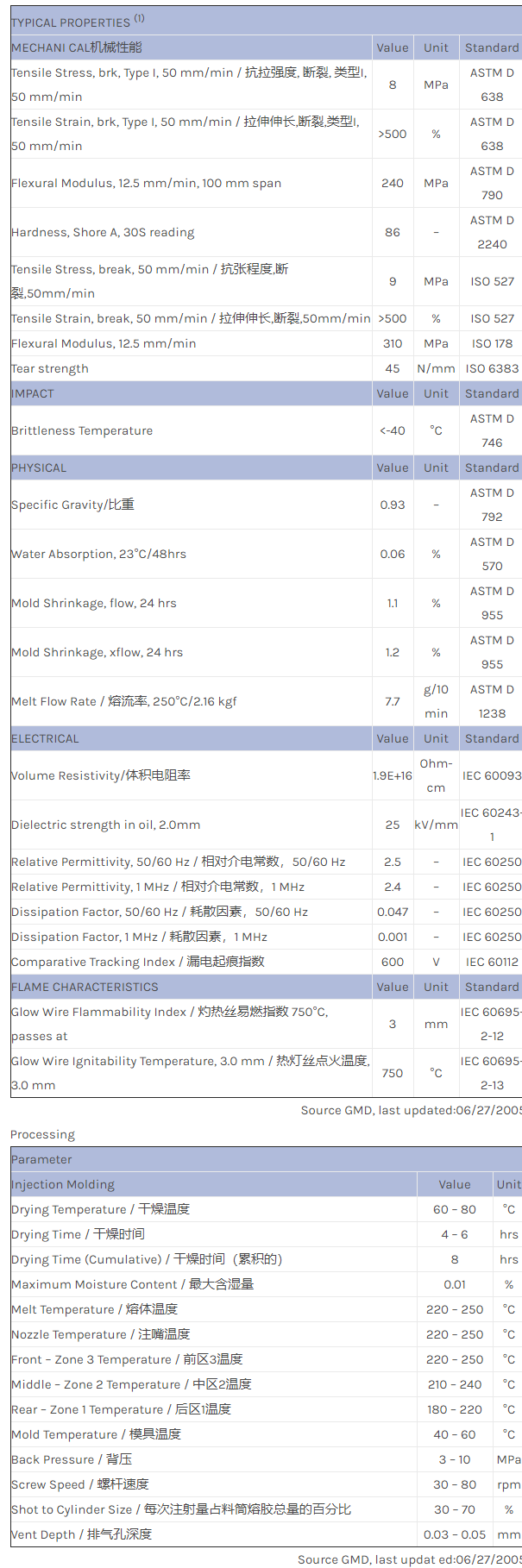Select the Specific Gravity row label
This screenshot has height=1568, width=522.
72,505
